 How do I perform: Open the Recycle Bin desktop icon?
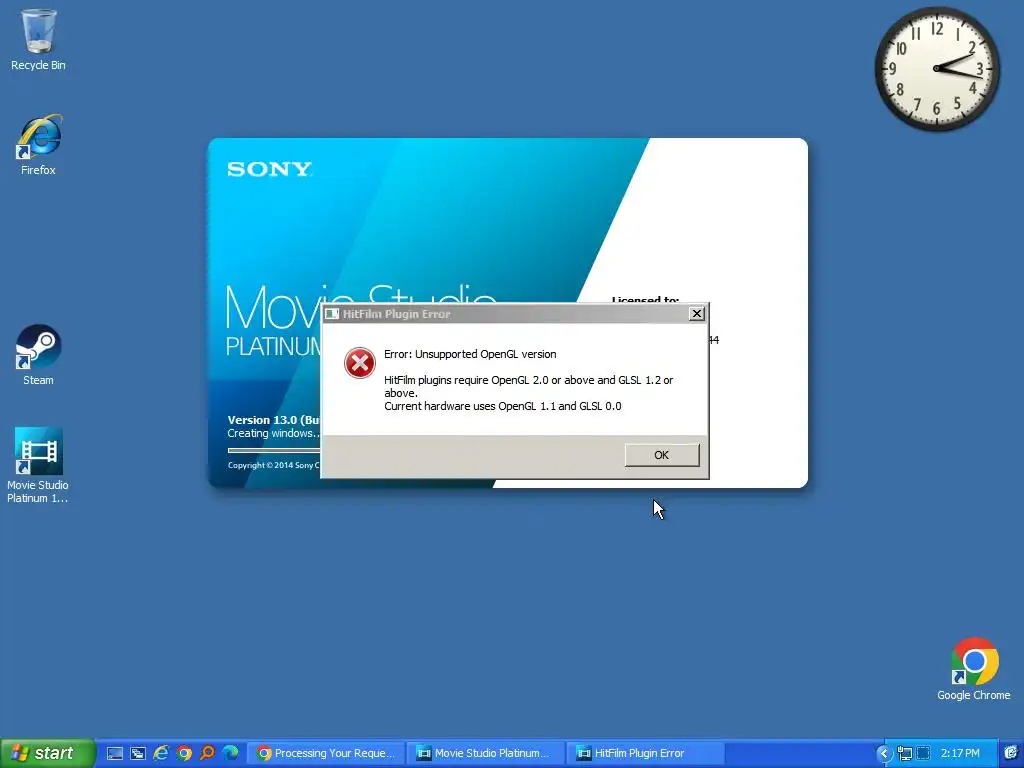tap(38, 39)
